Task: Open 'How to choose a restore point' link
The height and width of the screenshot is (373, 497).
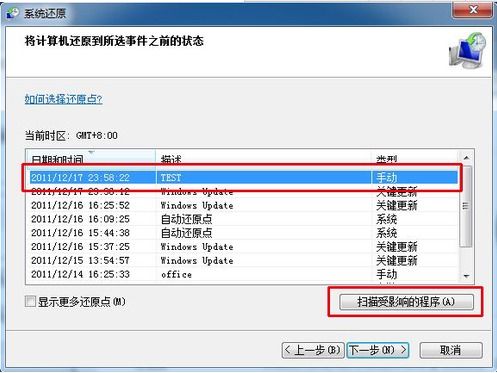Action: point(63,99)
